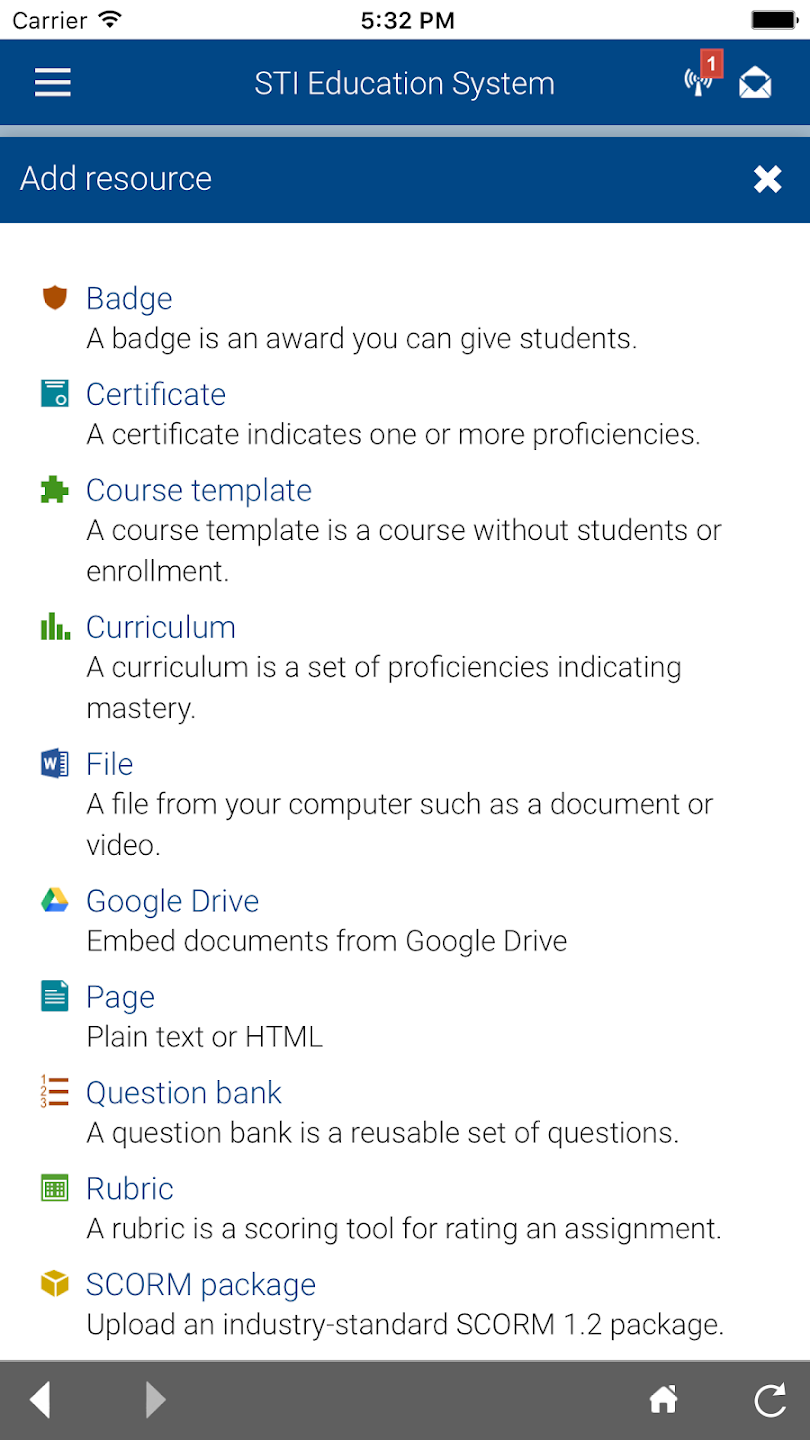Image resolution: width=810 pixels, height=1440 pixels.
Task: Click the Question bank numbered list icon
Action: tap(54, 1091)
